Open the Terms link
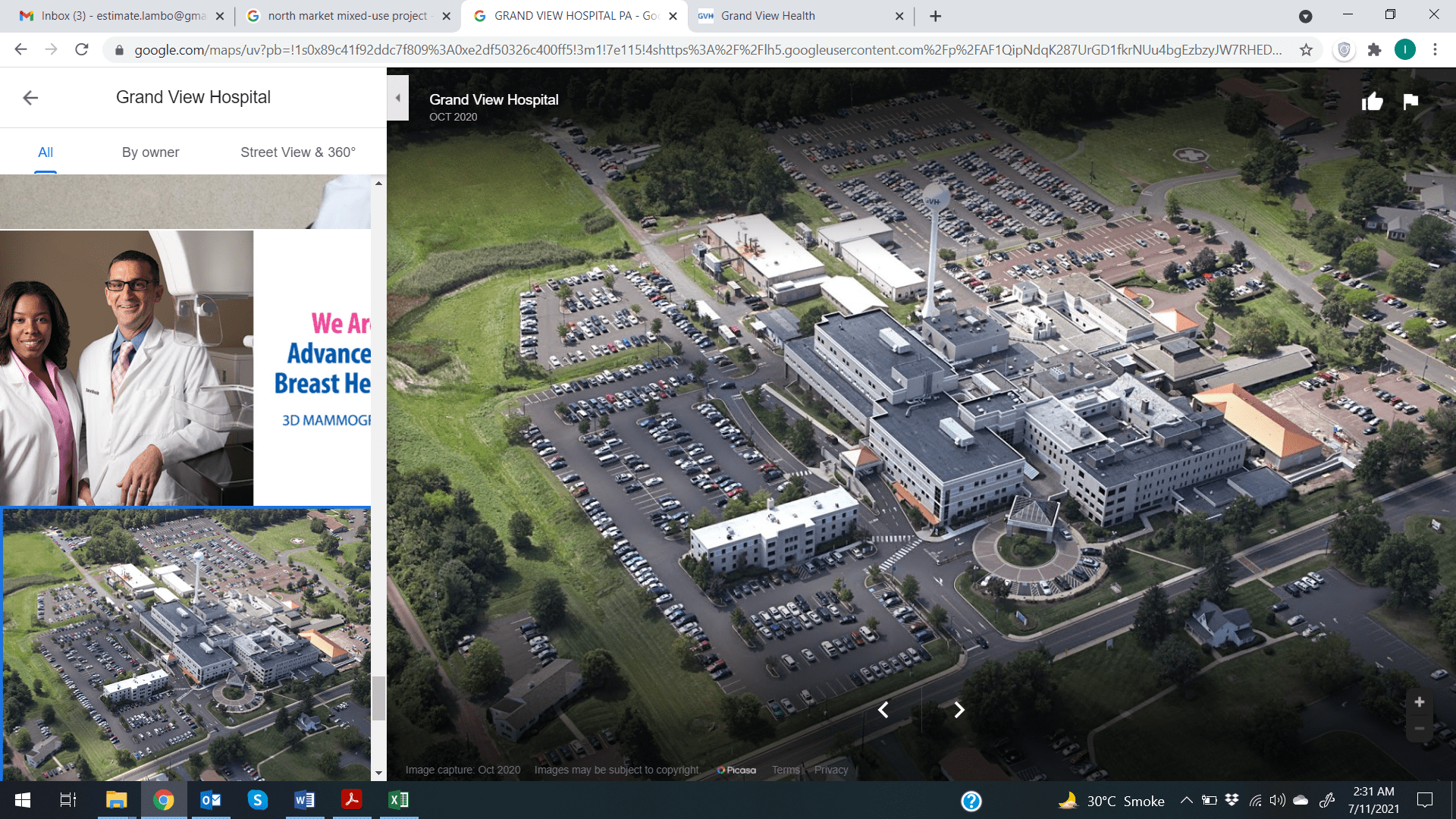Viewport: 1456px width, 819px height. (x=785, y=769)
